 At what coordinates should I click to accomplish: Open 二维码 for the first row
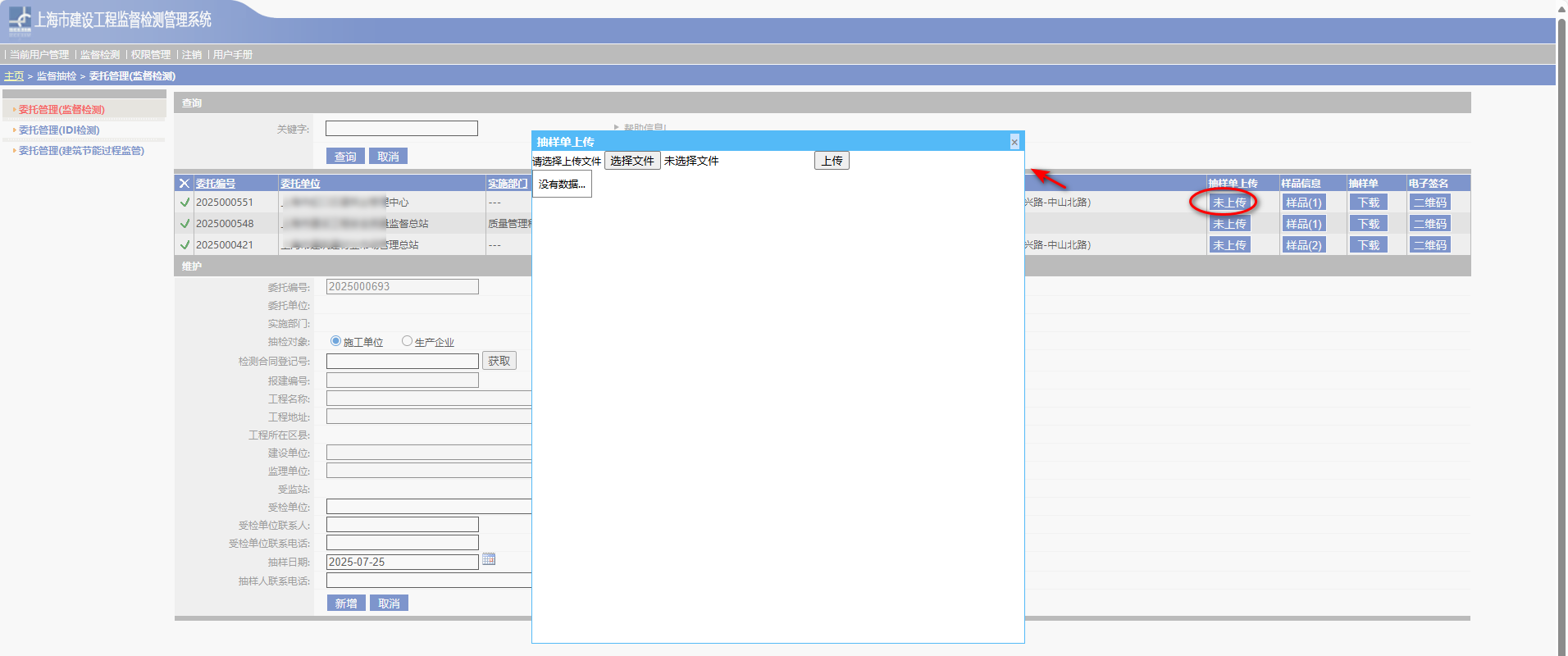tap(1429, 203)
